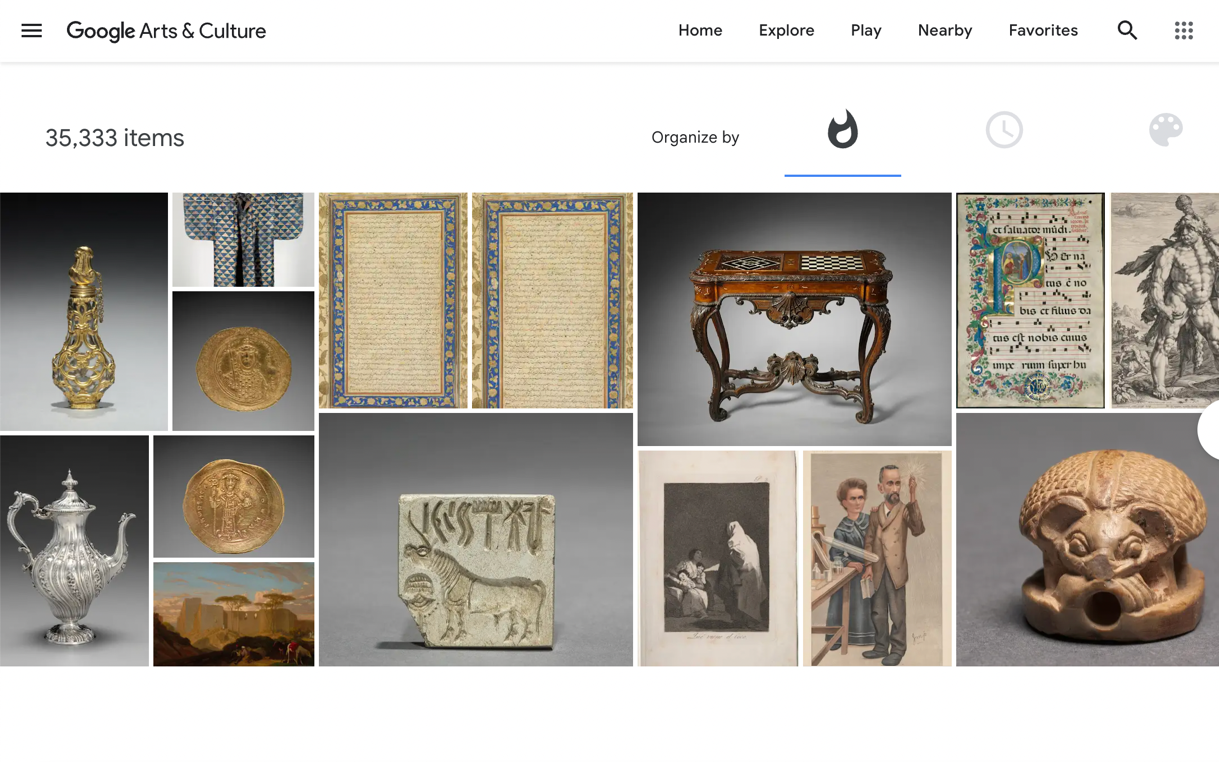Viewport: 1219px width, 762px height.
Task: Click the Google Arts & Culture logo
Action: pos(166,31)
